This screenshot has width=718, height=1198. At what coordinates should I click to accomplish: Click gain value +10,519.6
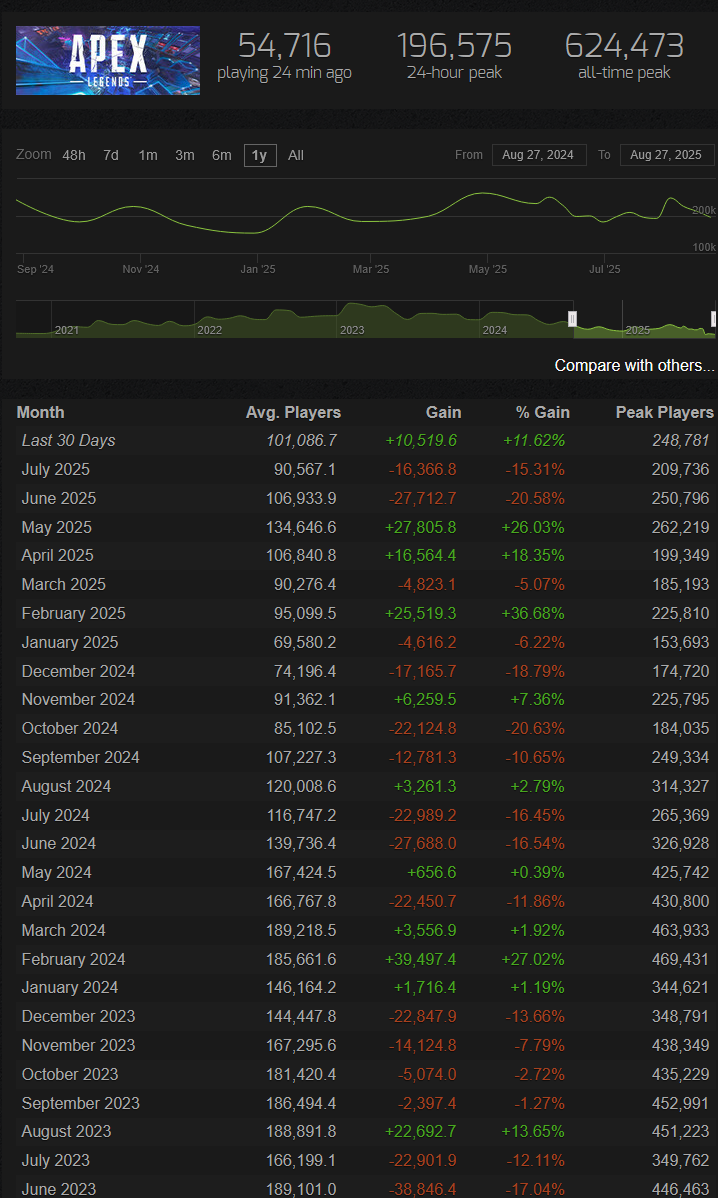(x=422, y=441)
